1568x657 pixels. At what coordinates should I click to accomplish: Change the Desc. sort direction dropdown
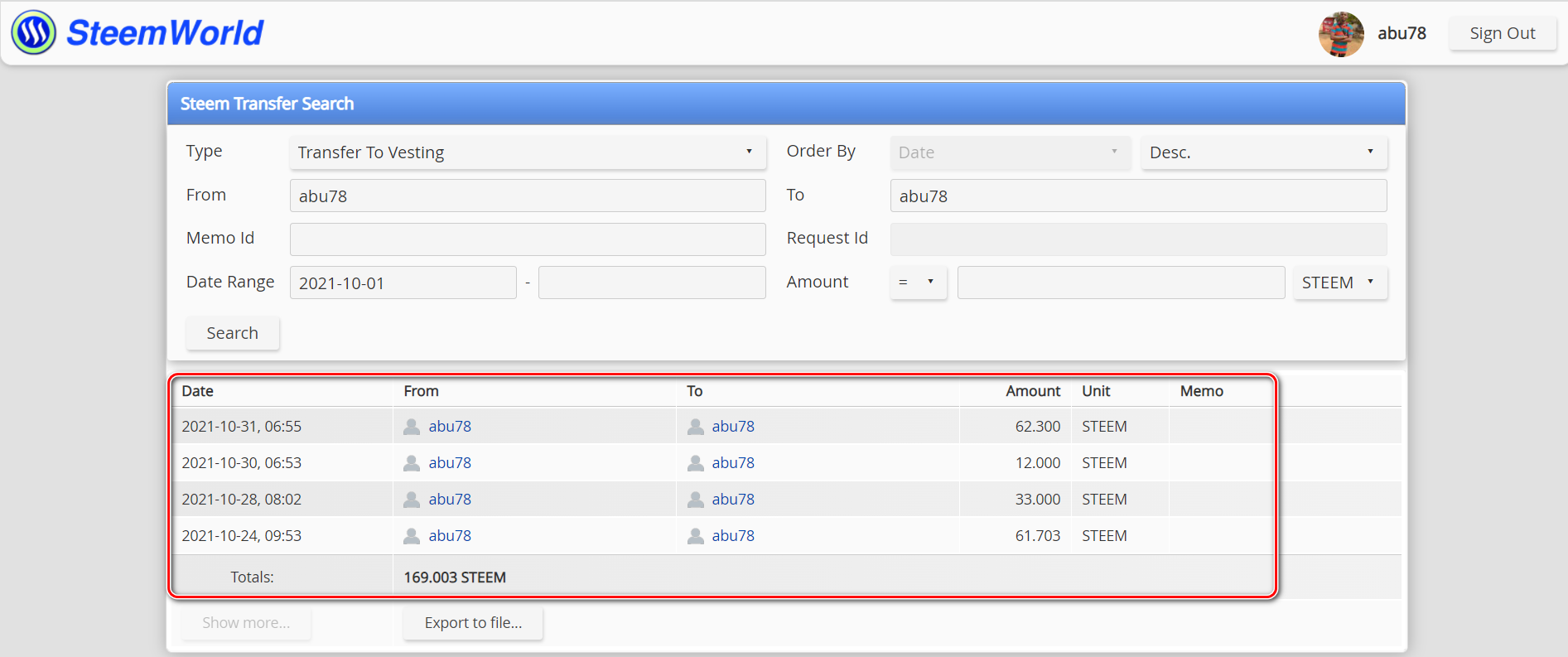(x=1264, y=152)
